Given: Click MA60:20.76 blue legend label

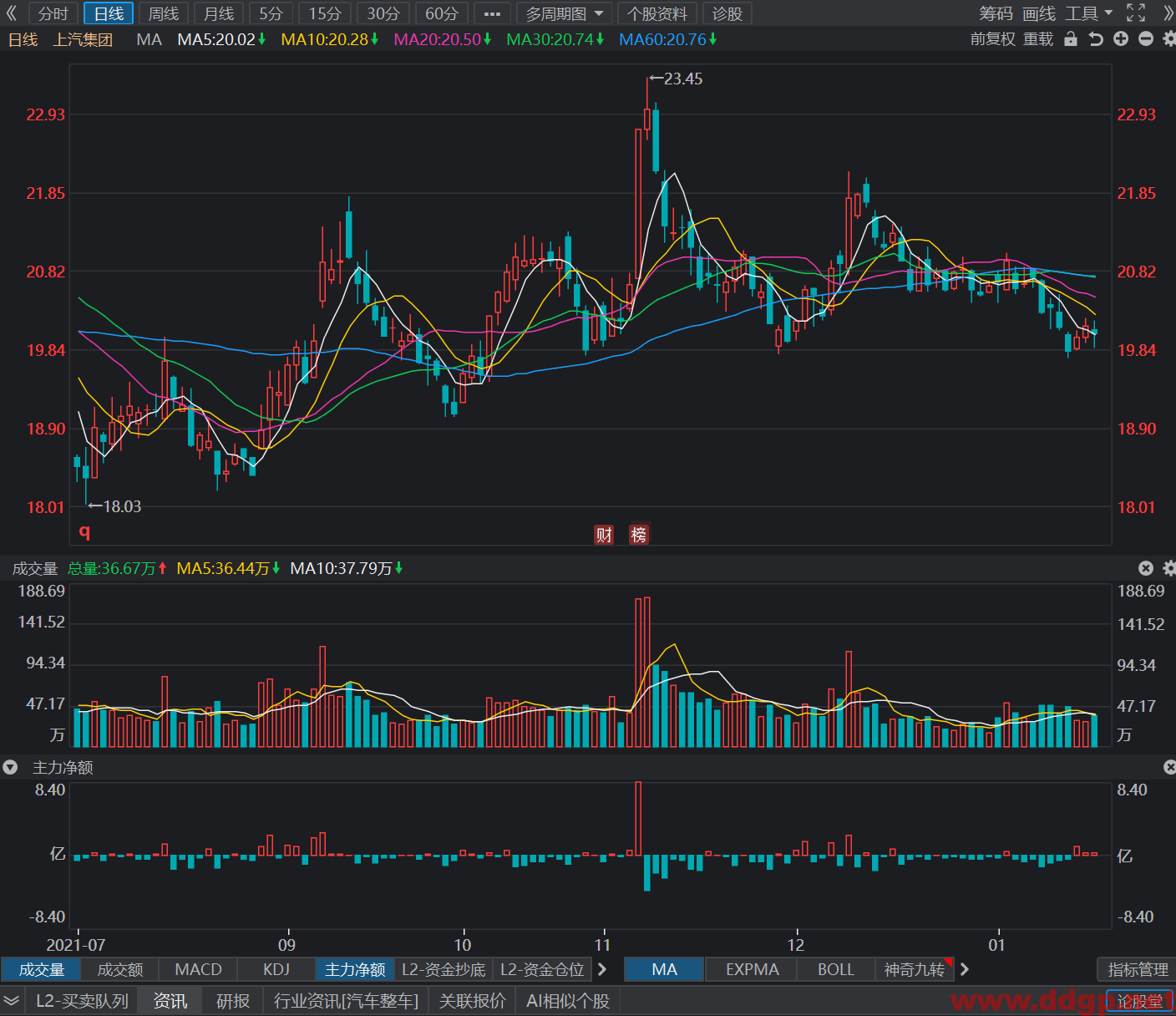Looking at the screenshot, I should coord(662,39).
